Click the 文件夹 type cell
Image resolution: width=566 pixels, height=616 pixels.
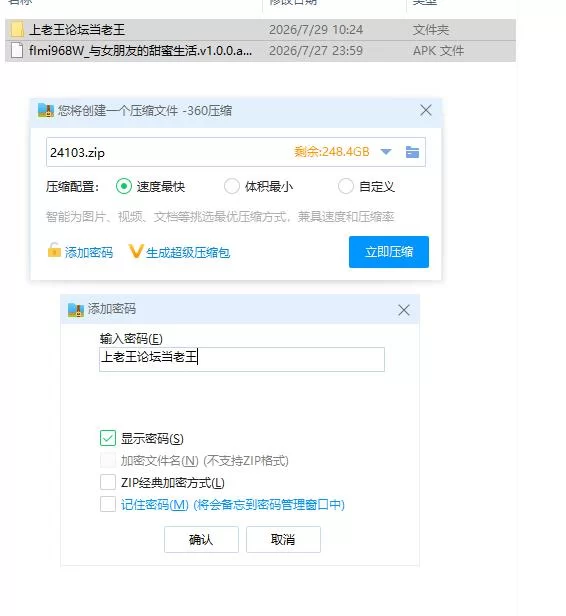click(430, 30)
